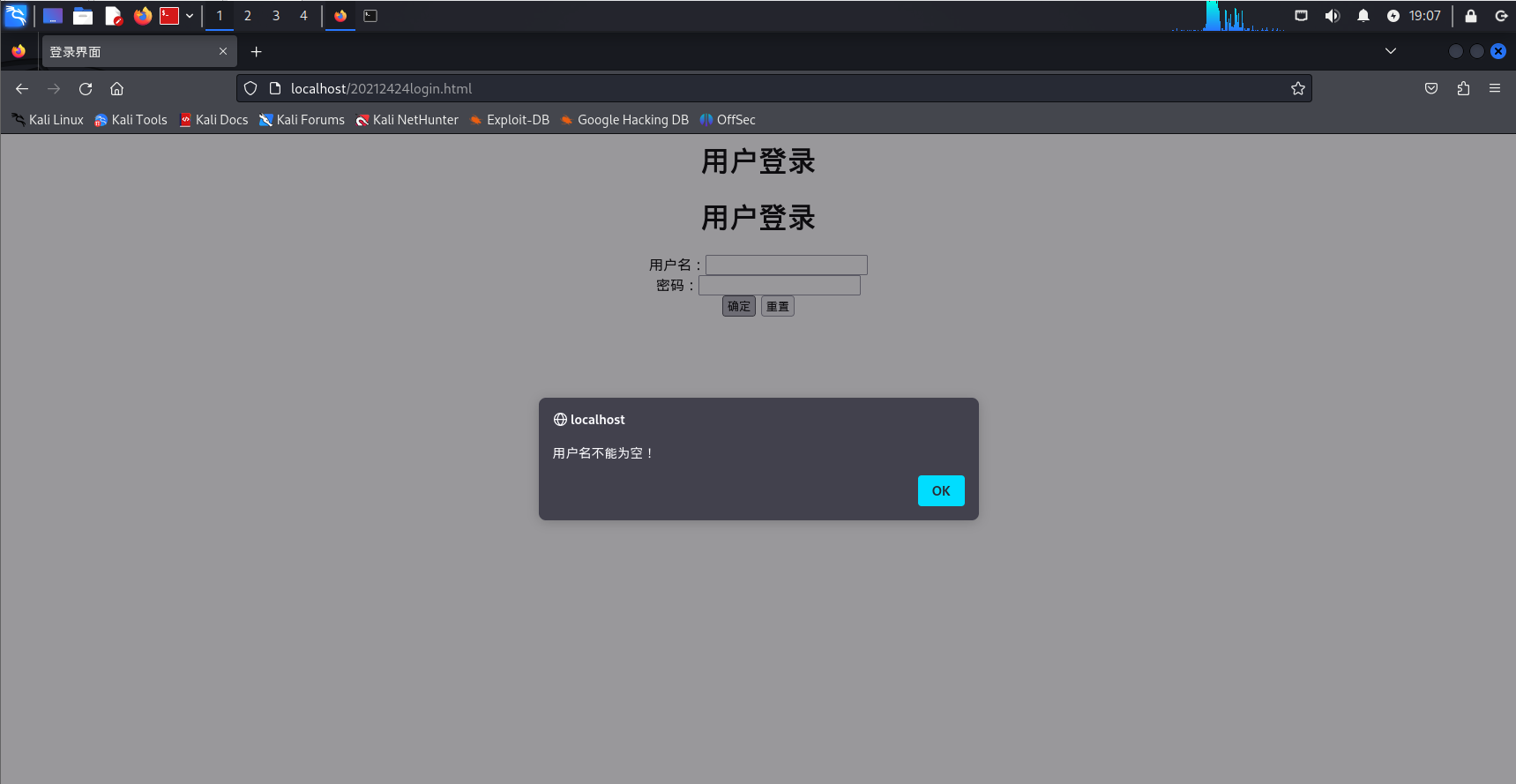Image resolution: width=1516 pixels, height=784 pixels.
Task: Reload the current page
Action: point(86,88)
